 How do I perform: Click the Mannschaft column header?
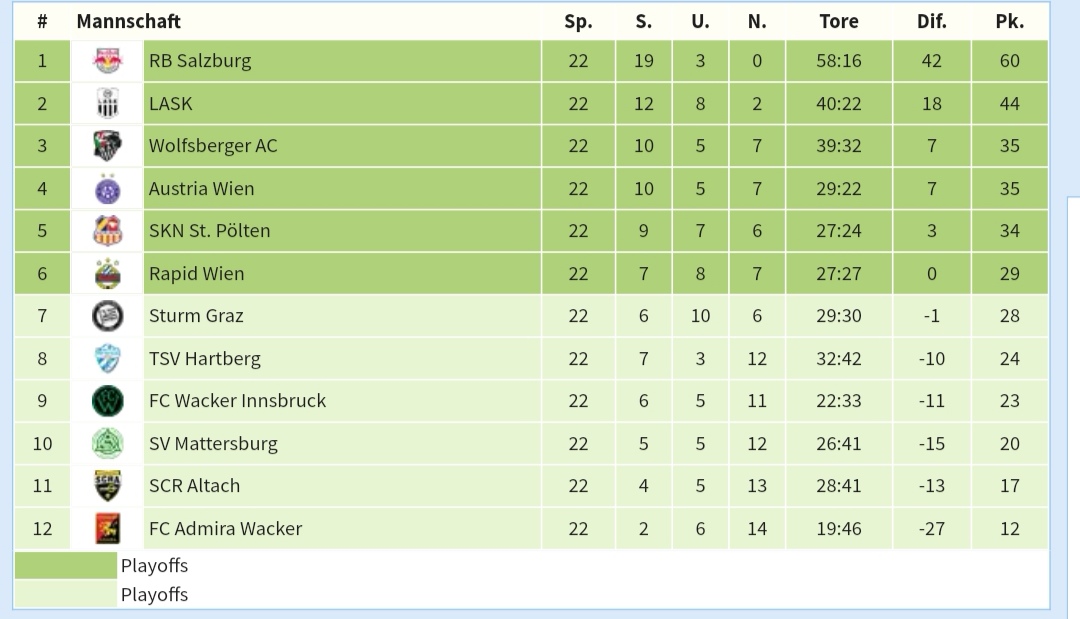129,21
